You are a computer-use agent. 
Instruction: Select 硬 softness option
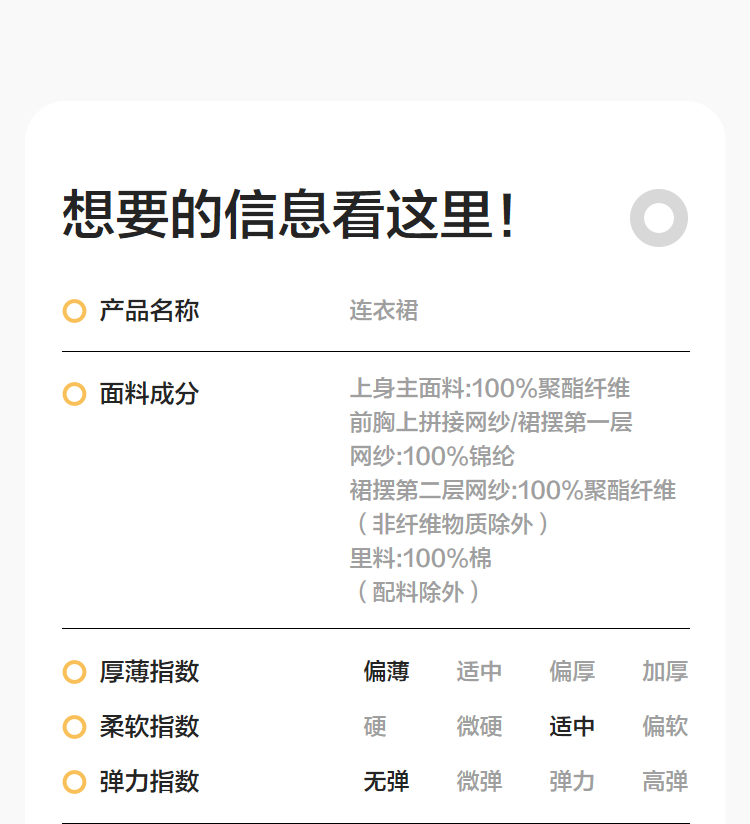point(375,727)
